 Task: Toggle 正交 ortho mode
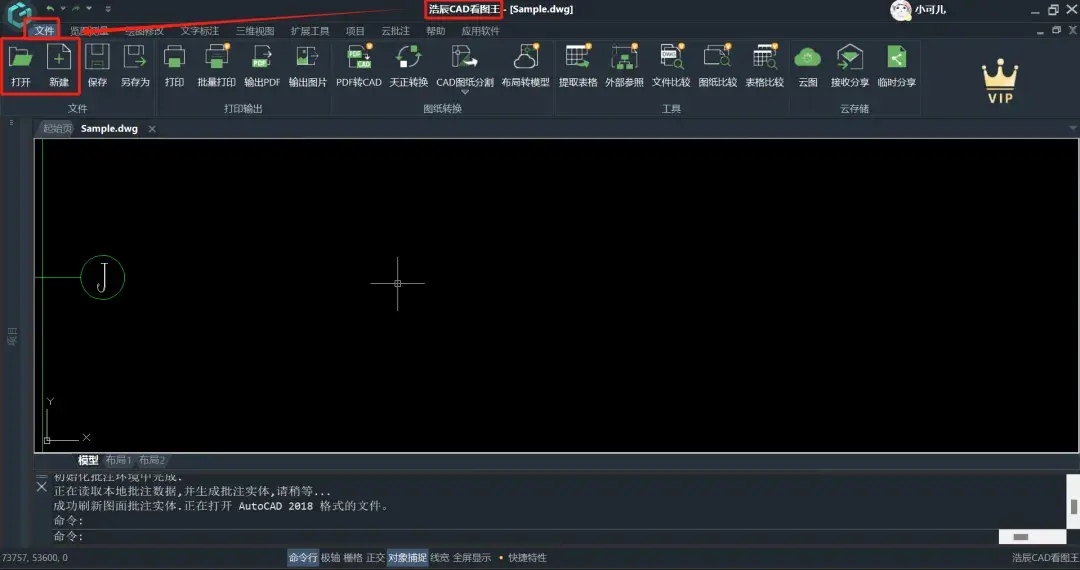click(375, 558)
